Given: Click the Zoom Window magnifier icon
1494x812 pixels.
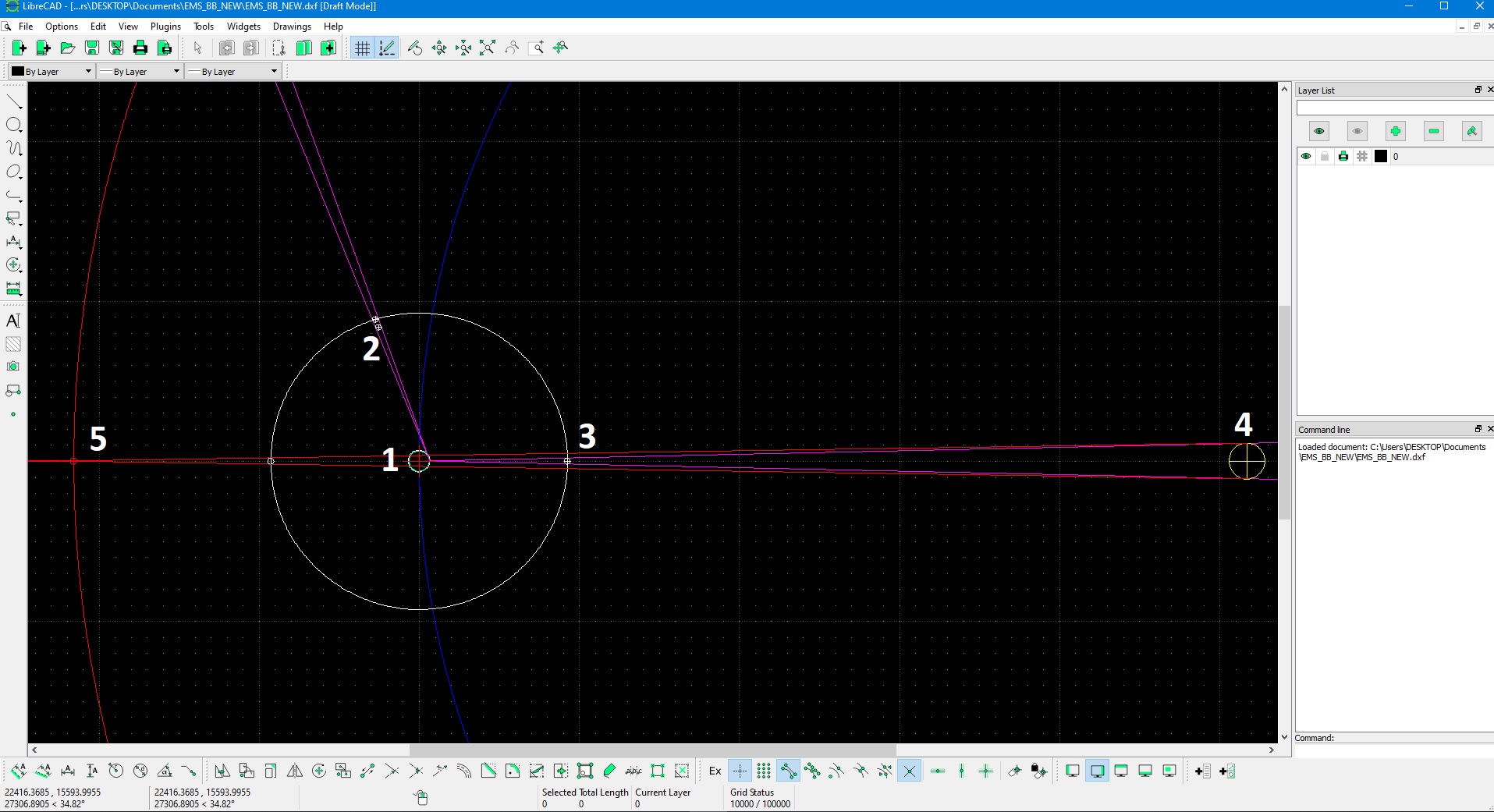Looking at the screenshot, I should [537, 48].
